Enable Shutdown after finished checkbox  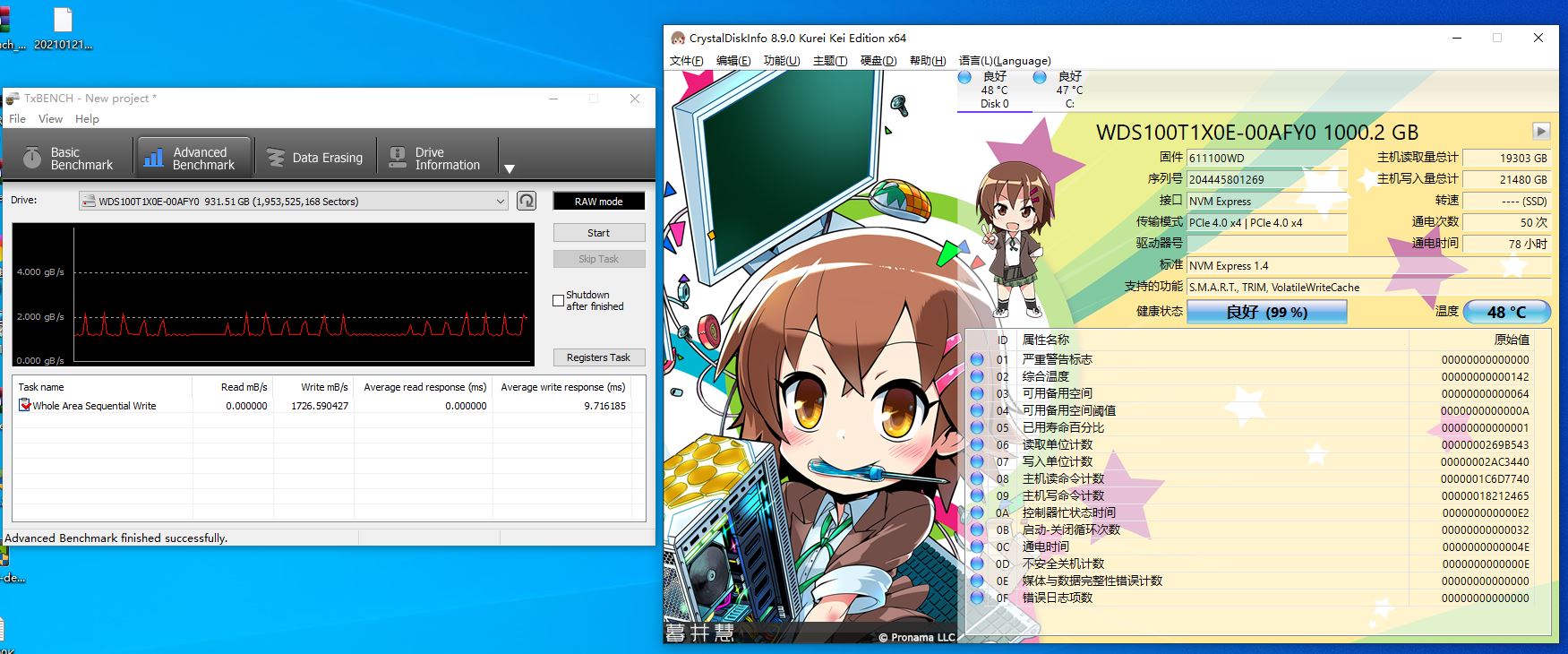coord(559,300)
